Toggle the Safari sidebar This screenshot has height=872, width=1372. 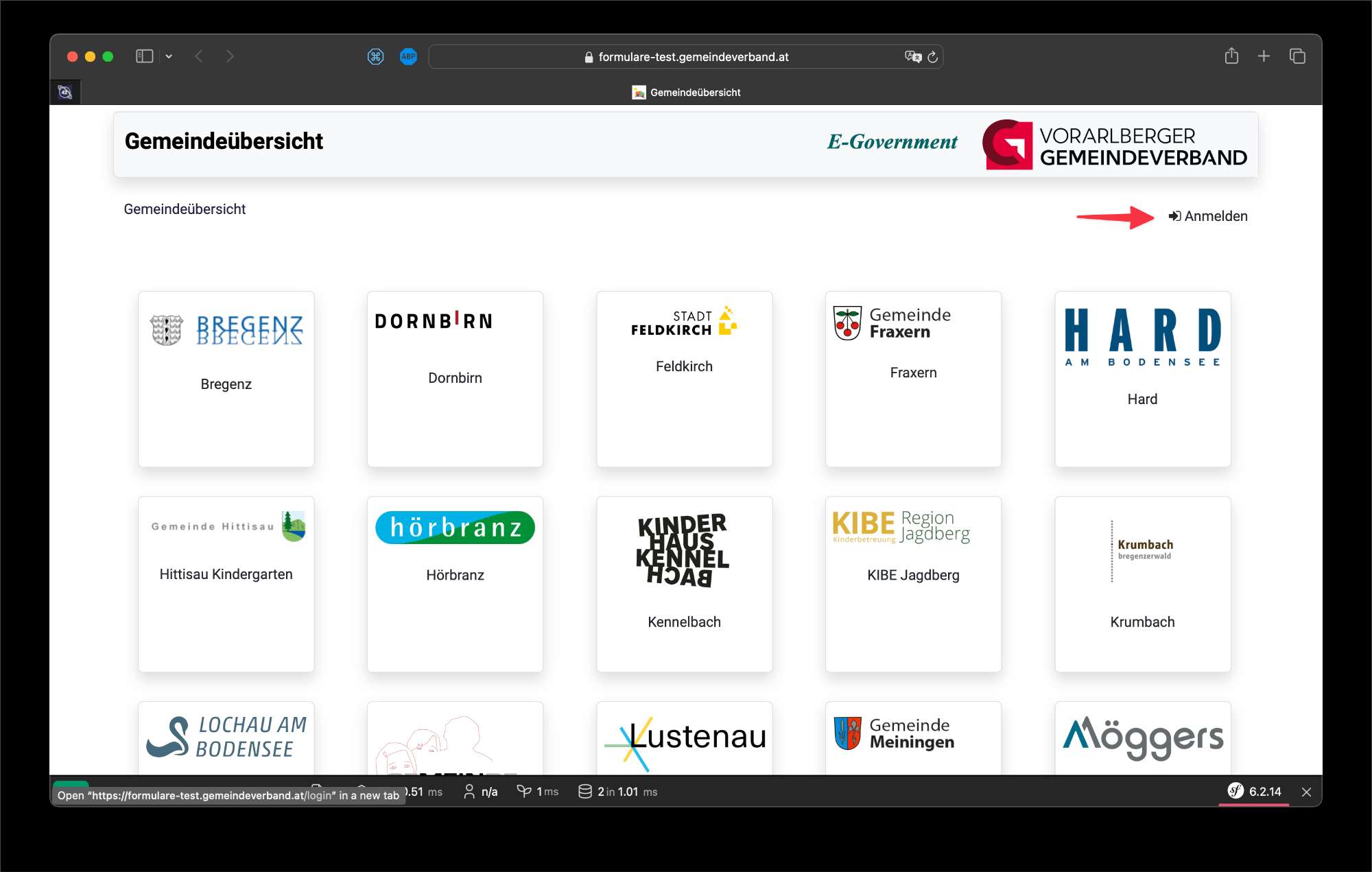[144, 56]
